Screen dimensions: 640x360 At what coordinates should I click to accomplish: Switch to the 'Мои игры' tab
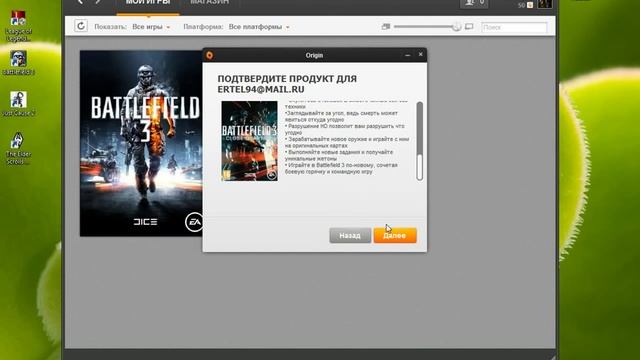pos(148,3)
